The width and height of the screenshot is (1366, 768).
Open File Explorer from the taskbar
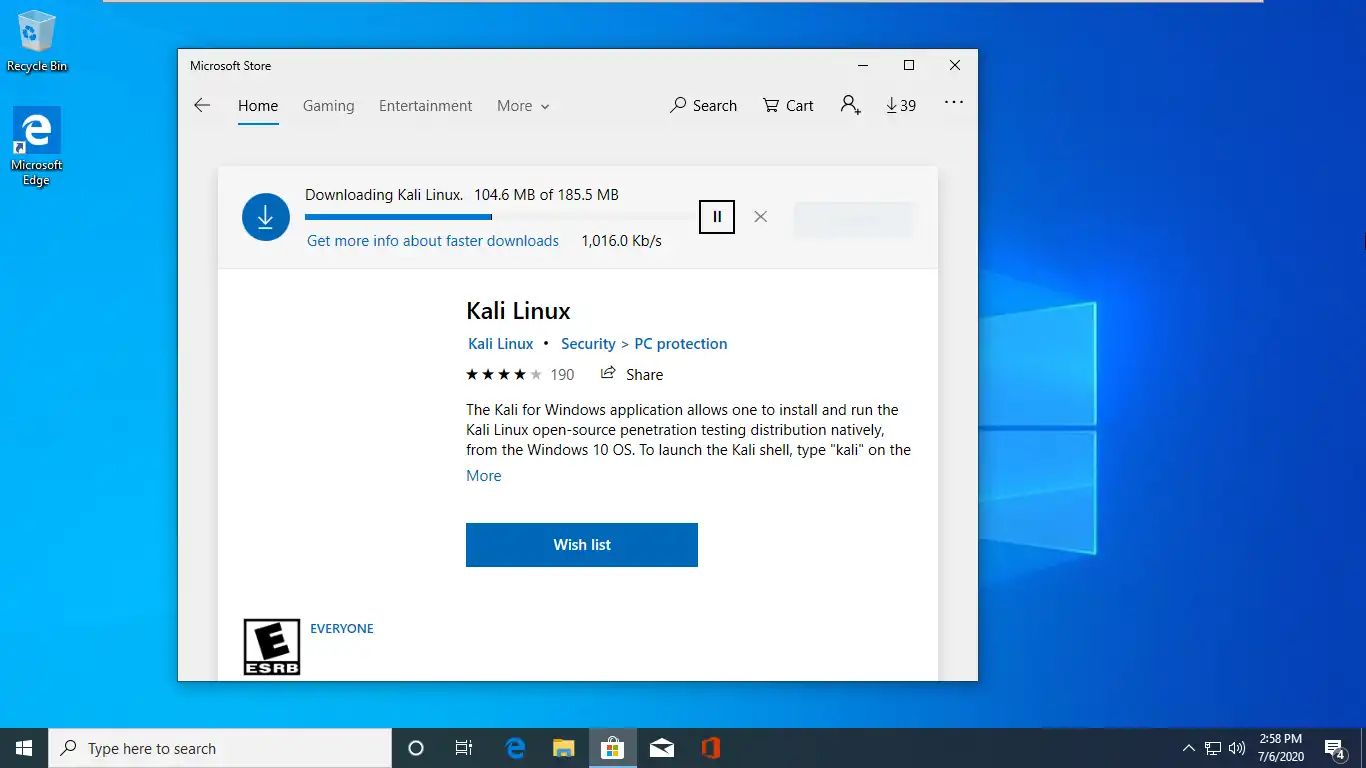pyautogui.click(x=564, y=748)
